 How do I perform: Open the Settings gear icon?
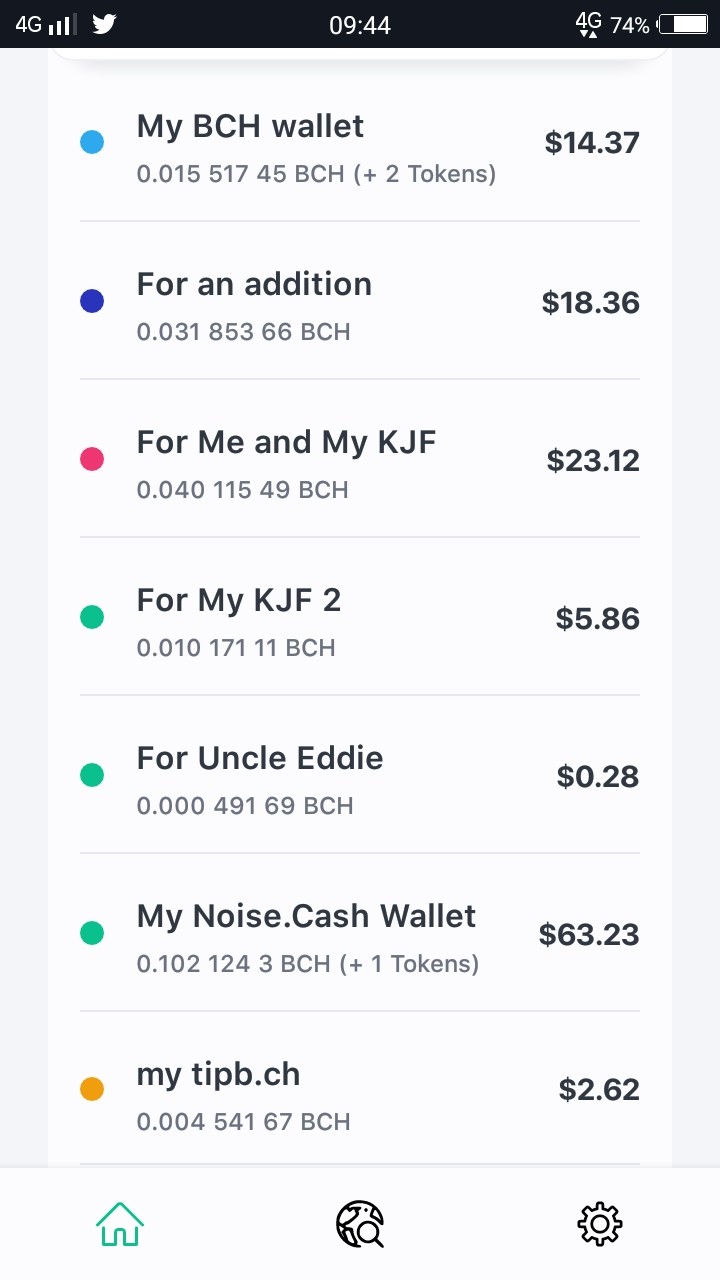pos(600,1223)
